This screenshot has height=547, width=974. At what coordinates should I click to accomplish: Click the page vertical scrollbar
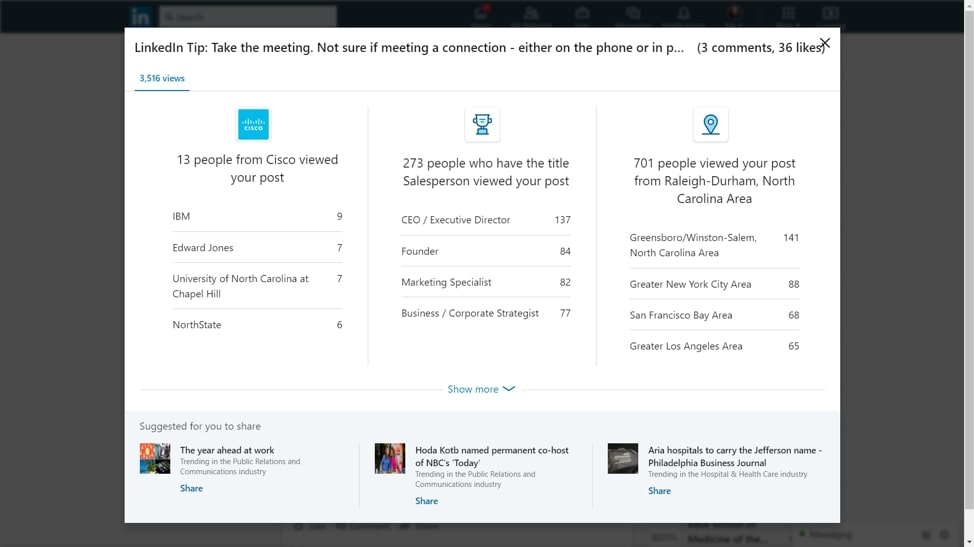click(x=969, y=273)
